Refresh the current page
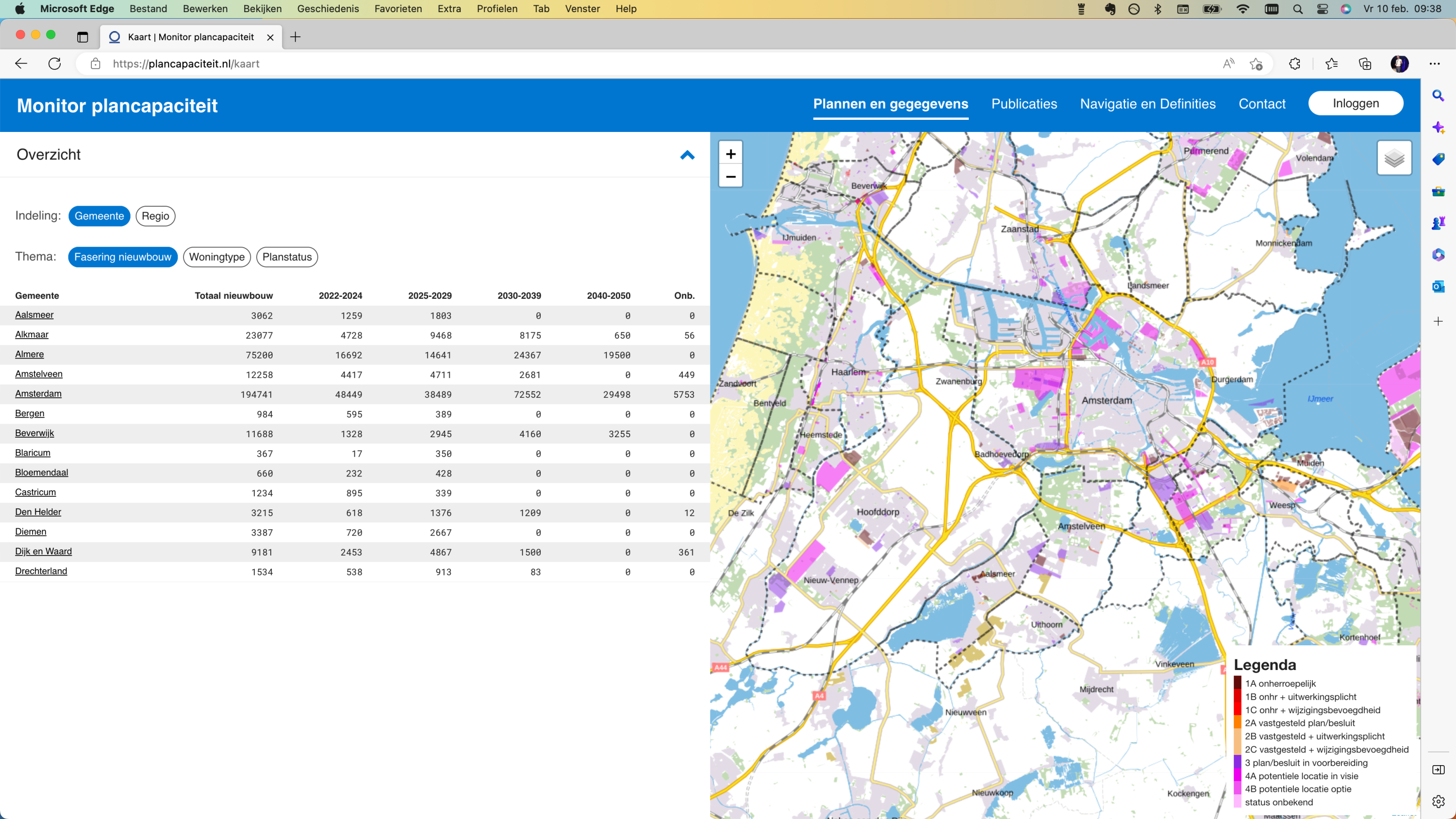 click(55, 64)
